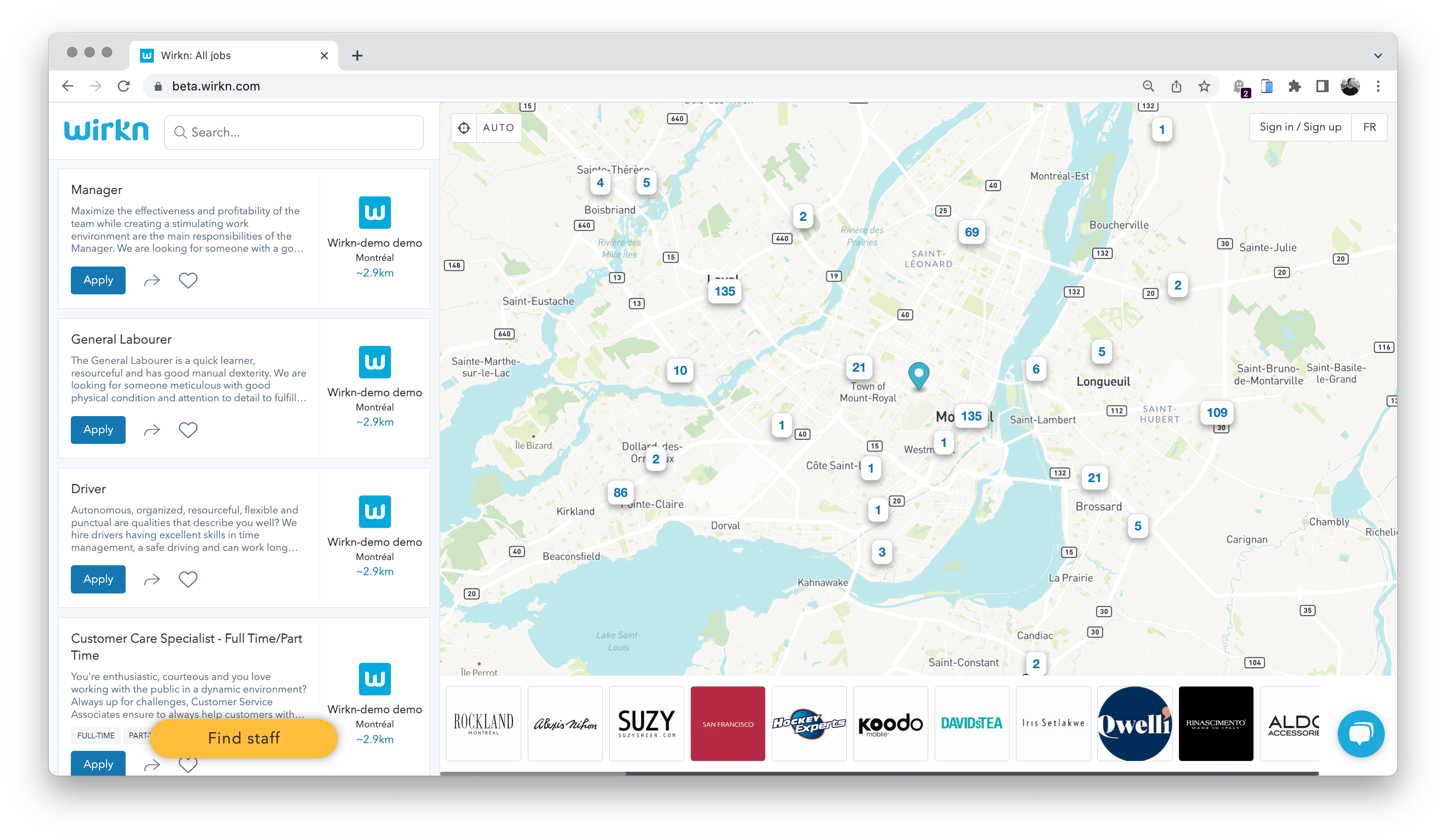Favorite the Manager job with the heart

pos(188,280)
